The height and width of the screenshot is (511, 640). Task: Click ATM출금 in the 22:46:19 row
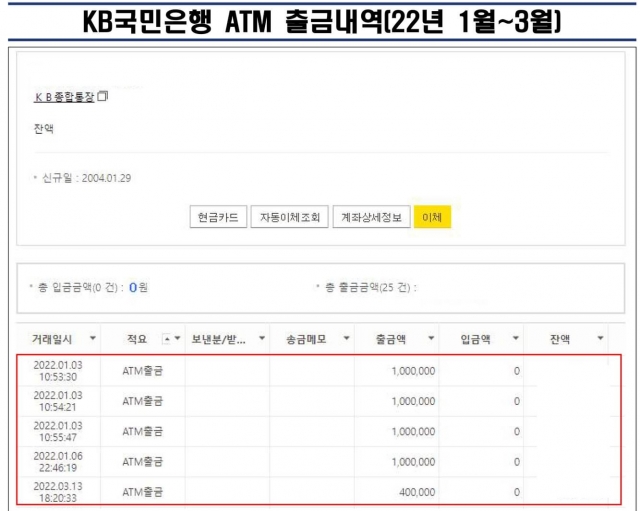pos(142,462)
